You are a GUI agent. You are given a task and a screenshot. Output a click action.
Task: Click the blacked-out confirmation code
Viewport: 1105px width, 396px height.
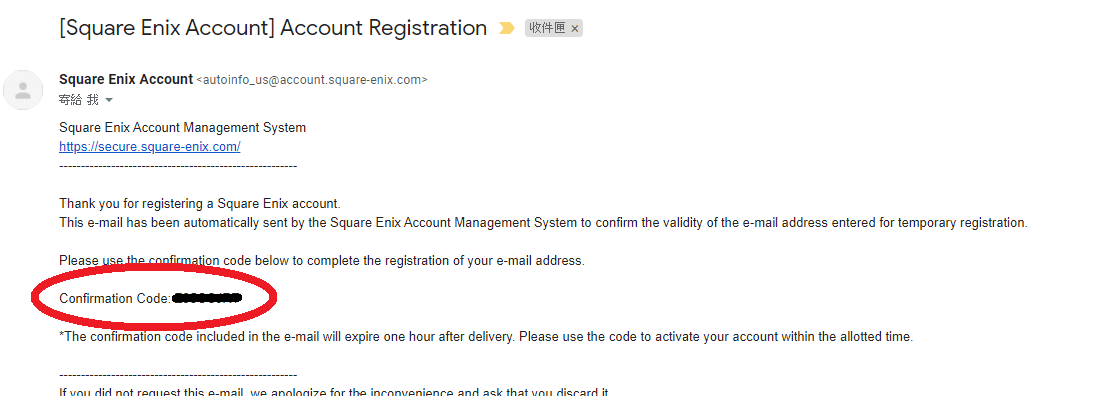tap(206, 298)
